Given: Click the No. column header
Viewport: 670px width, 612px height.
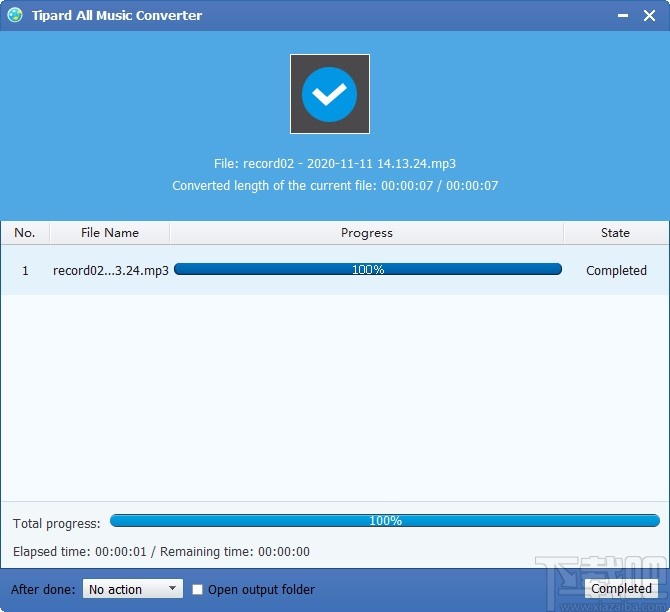Looking at the screenshot, I should pyautogui.click(x=25, y=233).
